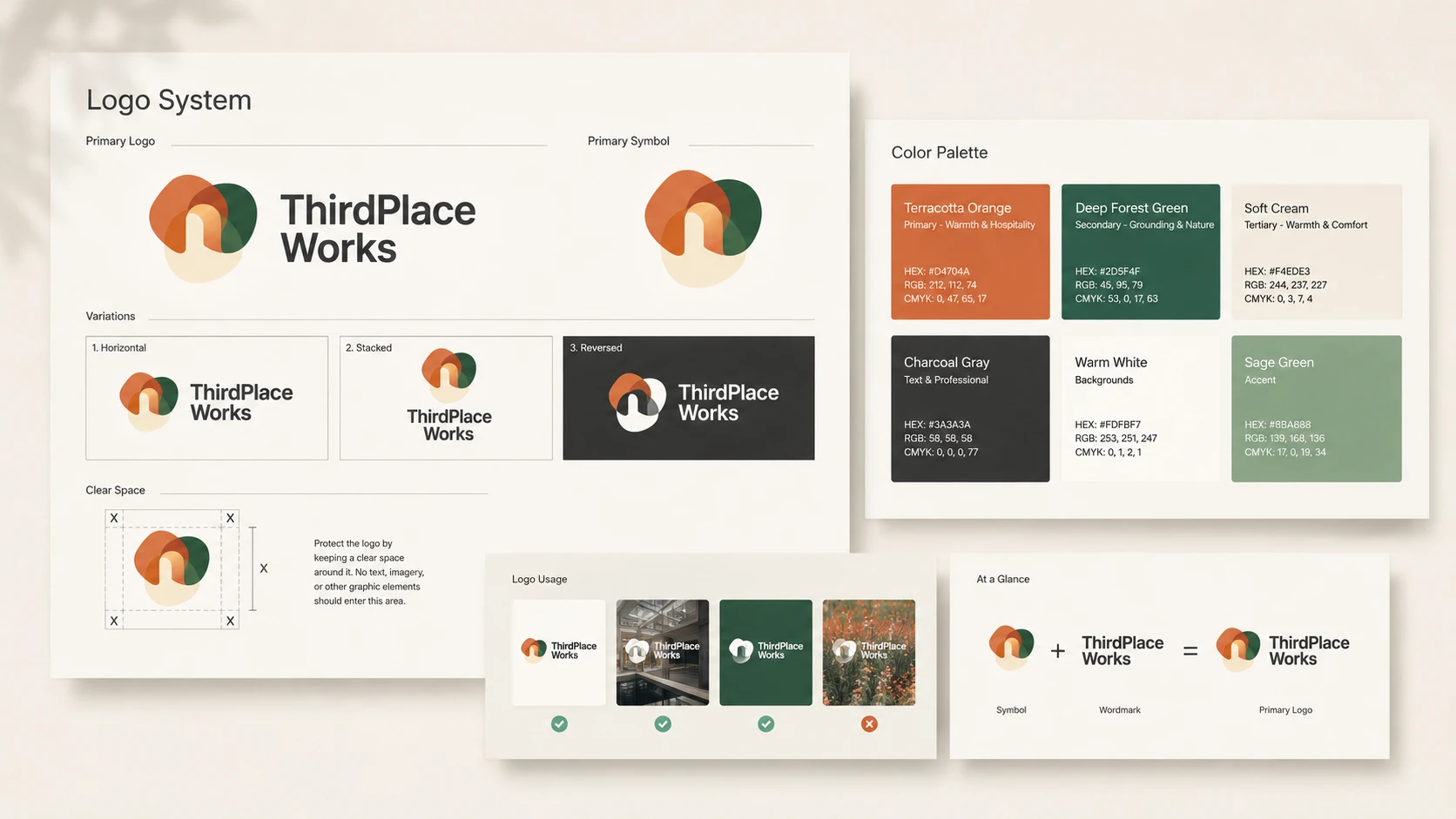Image resolution: width=1456 pixels, height=819 pixels.
Task: Pick the Charcoal Gray swatch
Action: pos(970,408)
